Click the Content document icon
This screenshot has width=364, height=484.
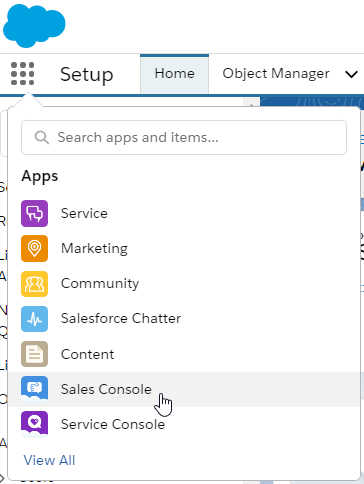point(34,354)
